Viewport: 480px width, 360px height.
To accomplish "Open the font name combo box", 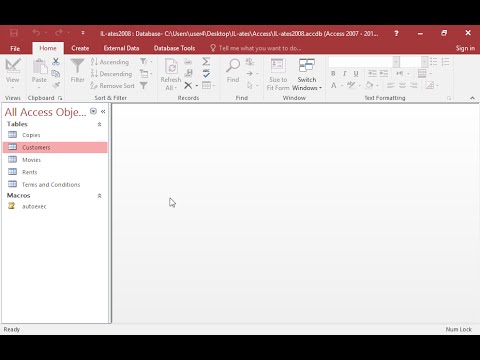I will point(364,62).
